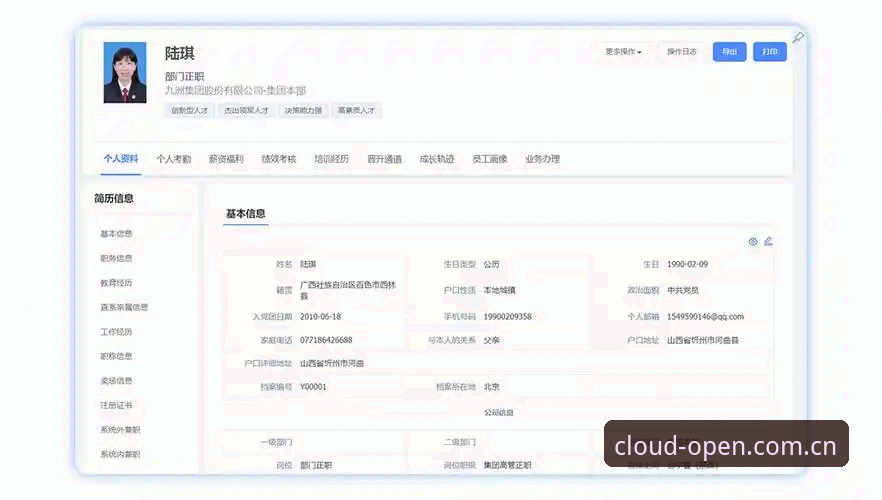This screenshot has width=882, height=500.
Task: Click the 杰出领军人才 tag
Action: [x=246, y=111]
